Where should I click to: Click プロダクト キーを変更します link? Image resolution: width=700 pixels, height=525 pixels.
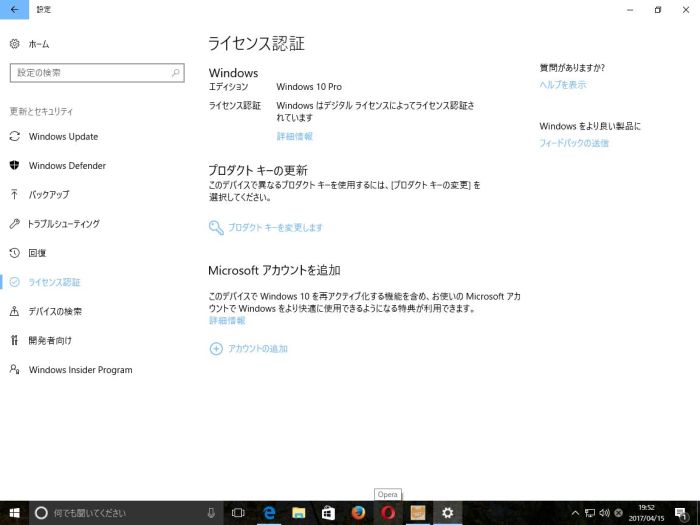point(274,228)
